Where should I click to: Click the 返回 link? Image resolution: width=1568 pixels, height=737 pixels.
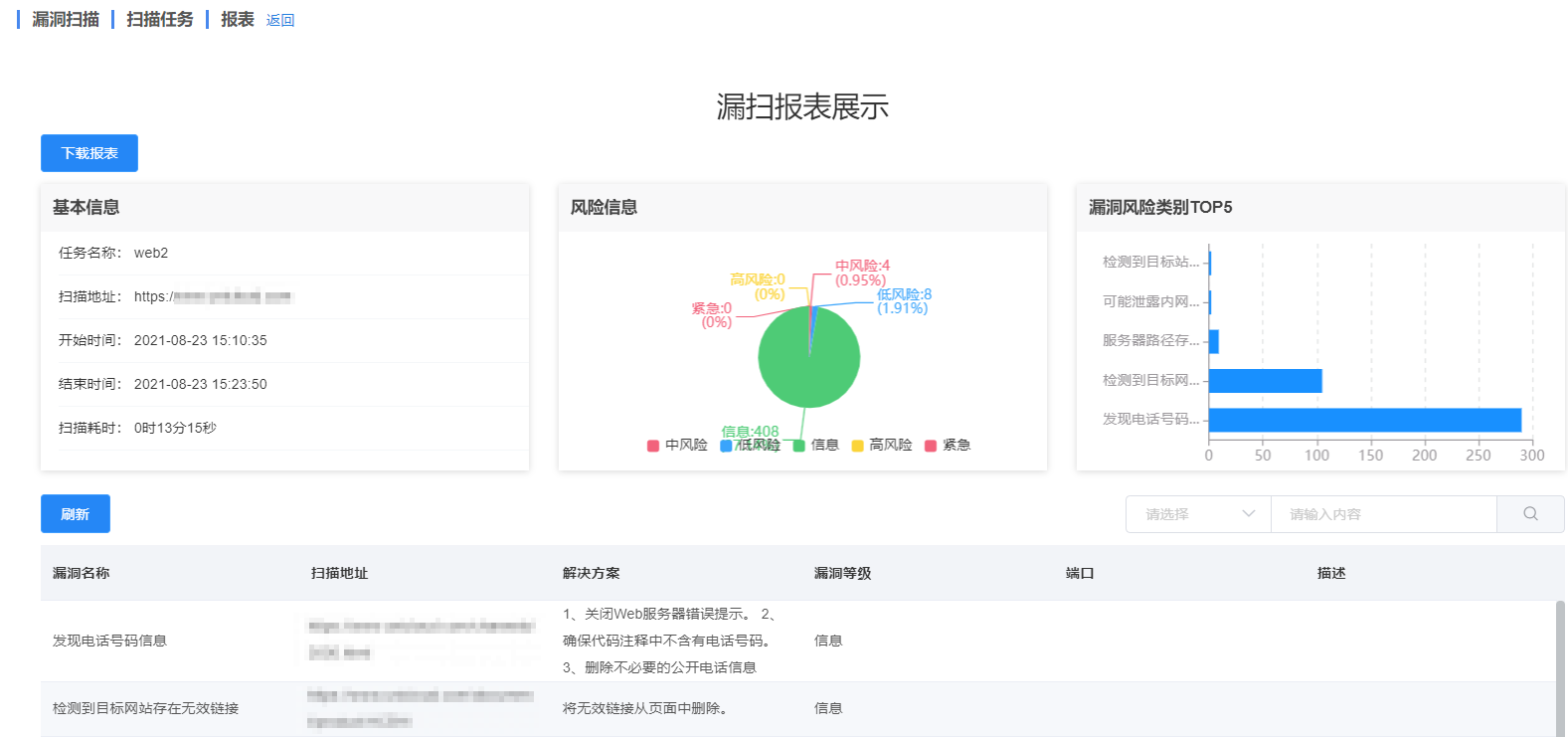coord(280,21)
